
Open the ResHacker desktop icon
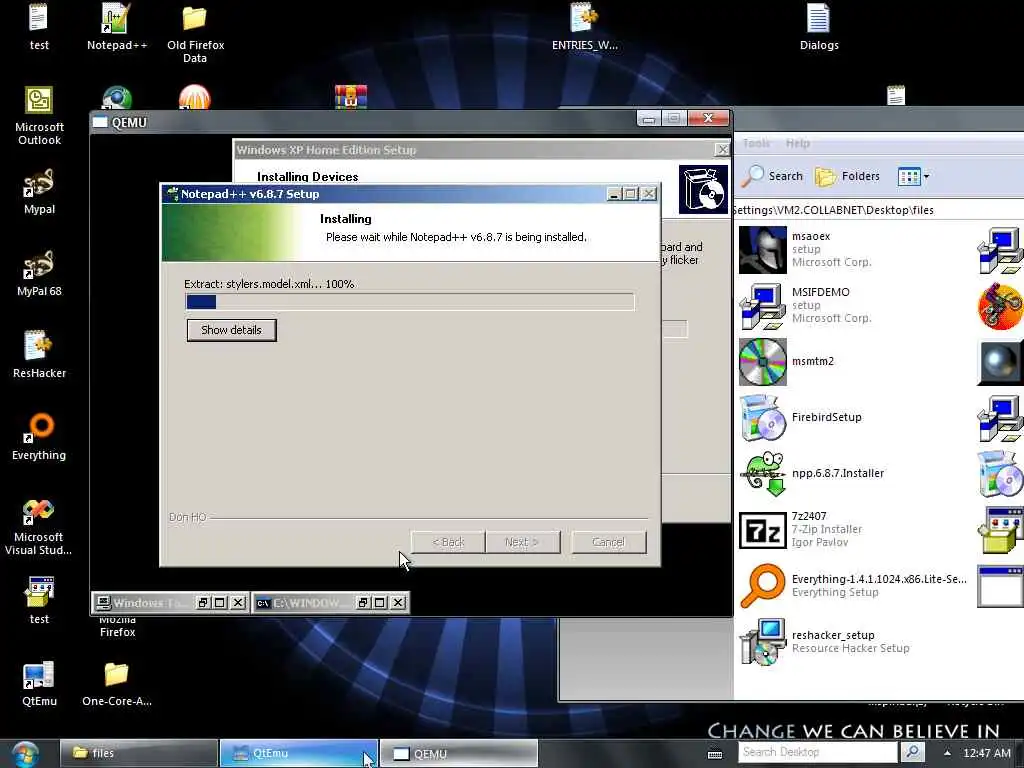click(x=39, y=355)
